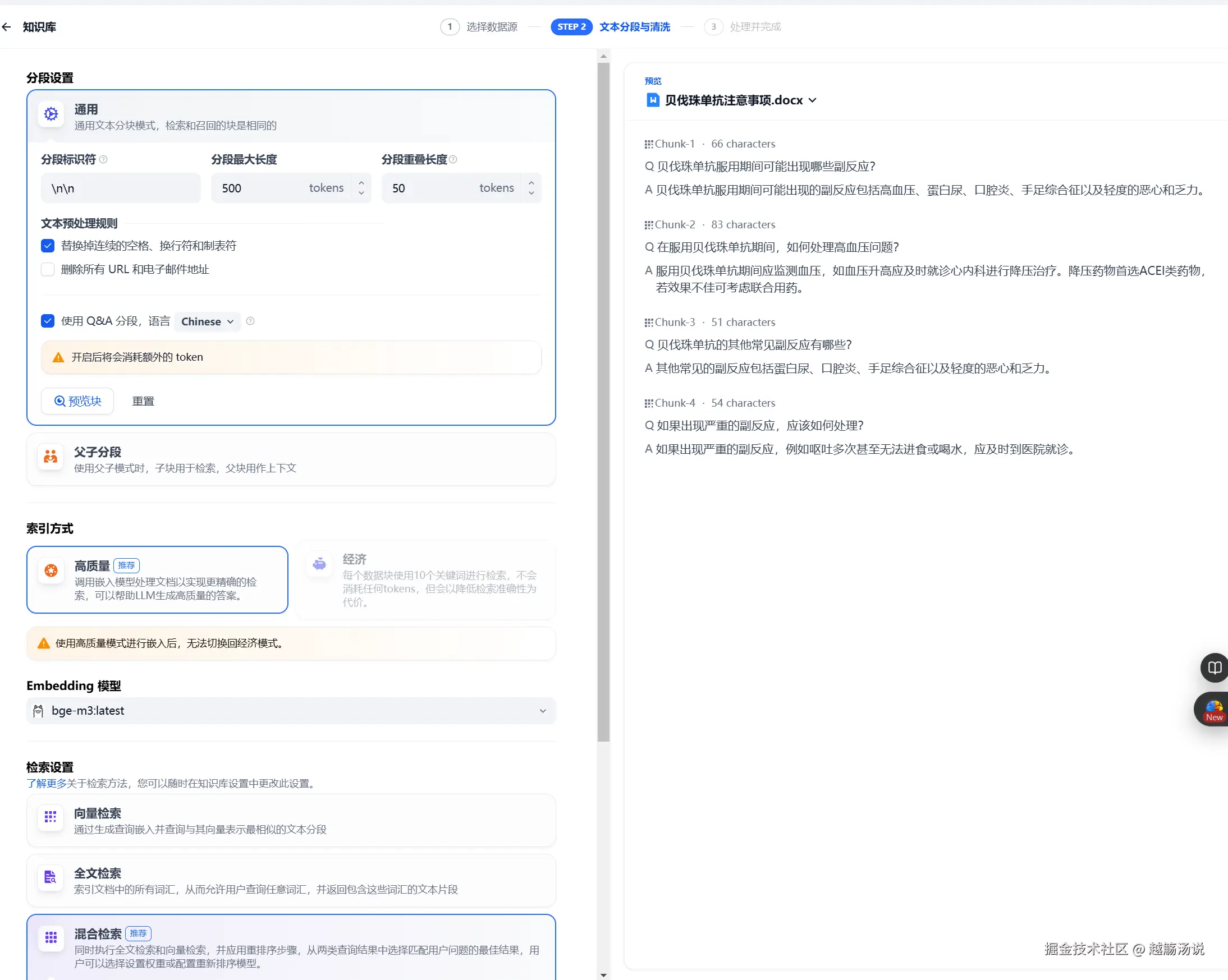Click the colorful New floating icon

[1213, 710]
